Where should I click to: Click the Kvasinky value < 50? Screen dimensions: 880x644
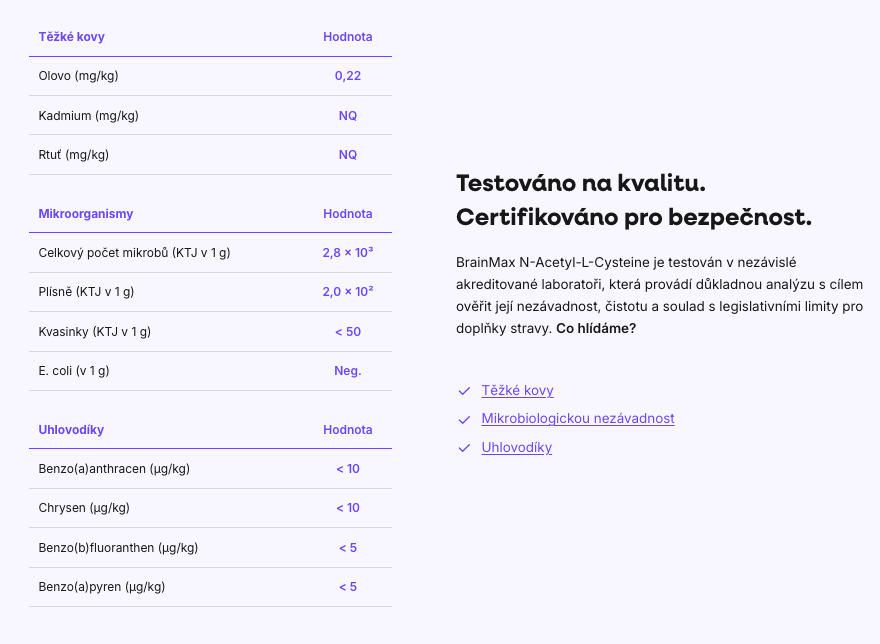pyautogui.click(x=347, y=332)
